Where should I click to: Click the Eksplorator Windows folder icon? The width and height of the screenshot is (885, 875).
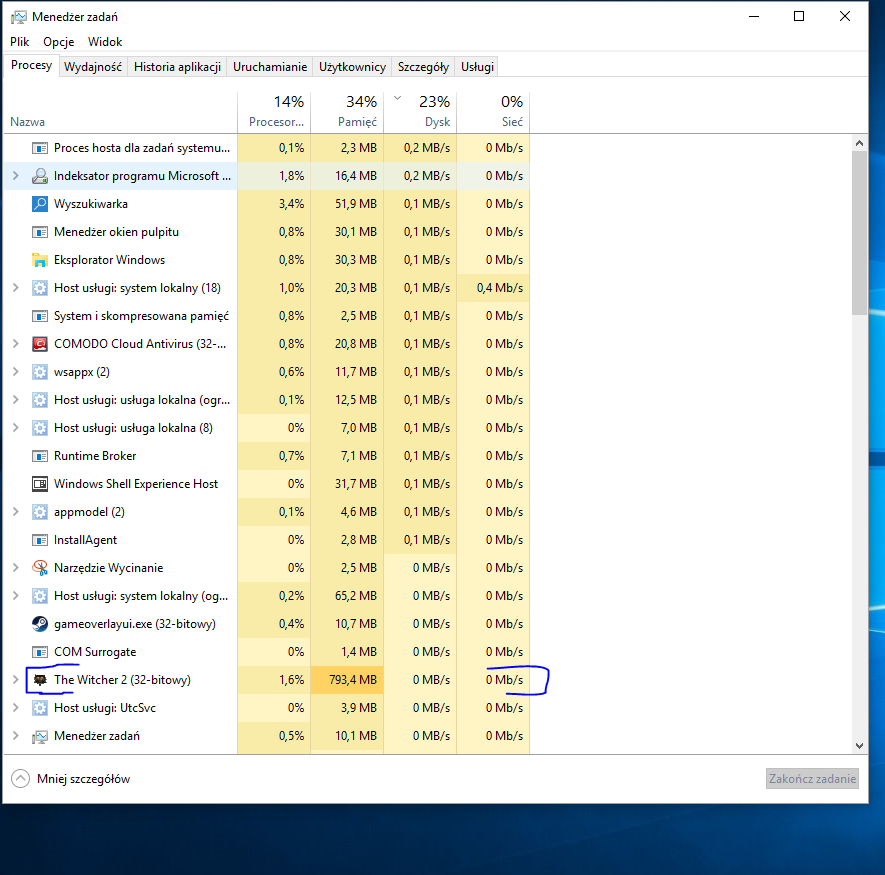click(x=40, y=260)
